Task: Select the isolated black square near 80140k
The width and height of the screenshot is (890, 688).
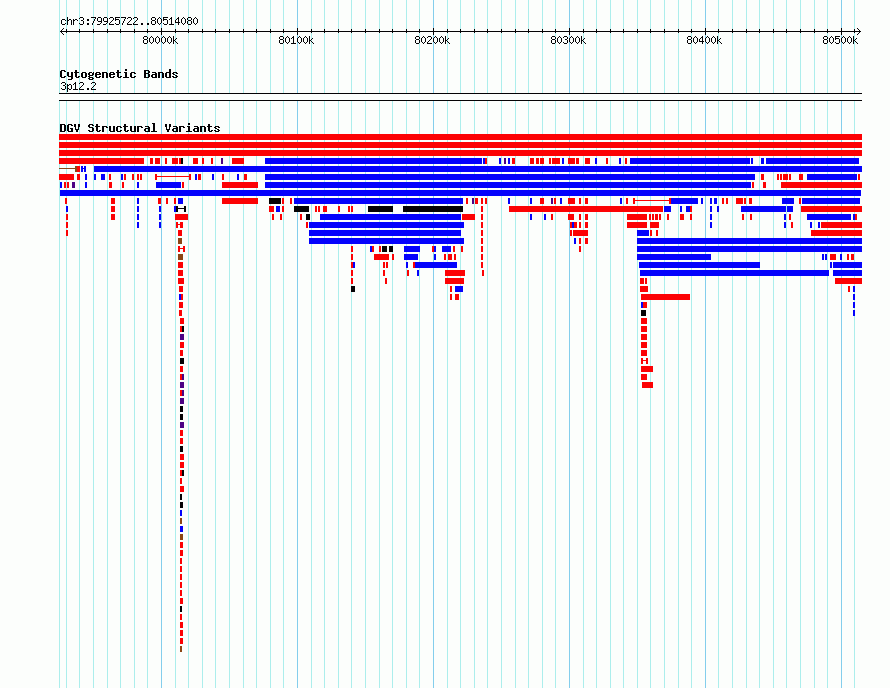Action: coord(353,289)
